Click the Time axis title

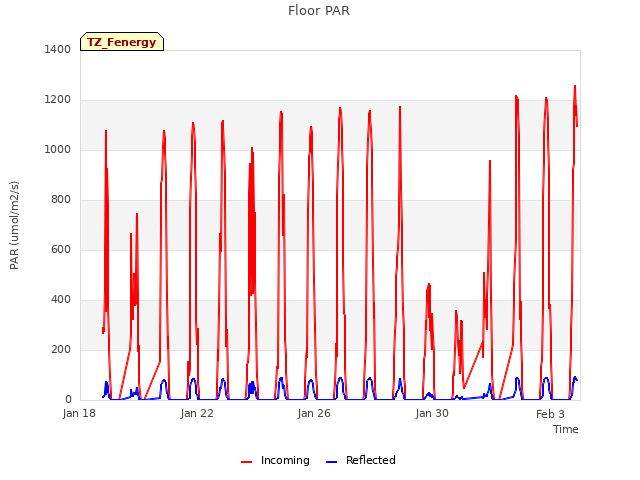tap(566, 429)
